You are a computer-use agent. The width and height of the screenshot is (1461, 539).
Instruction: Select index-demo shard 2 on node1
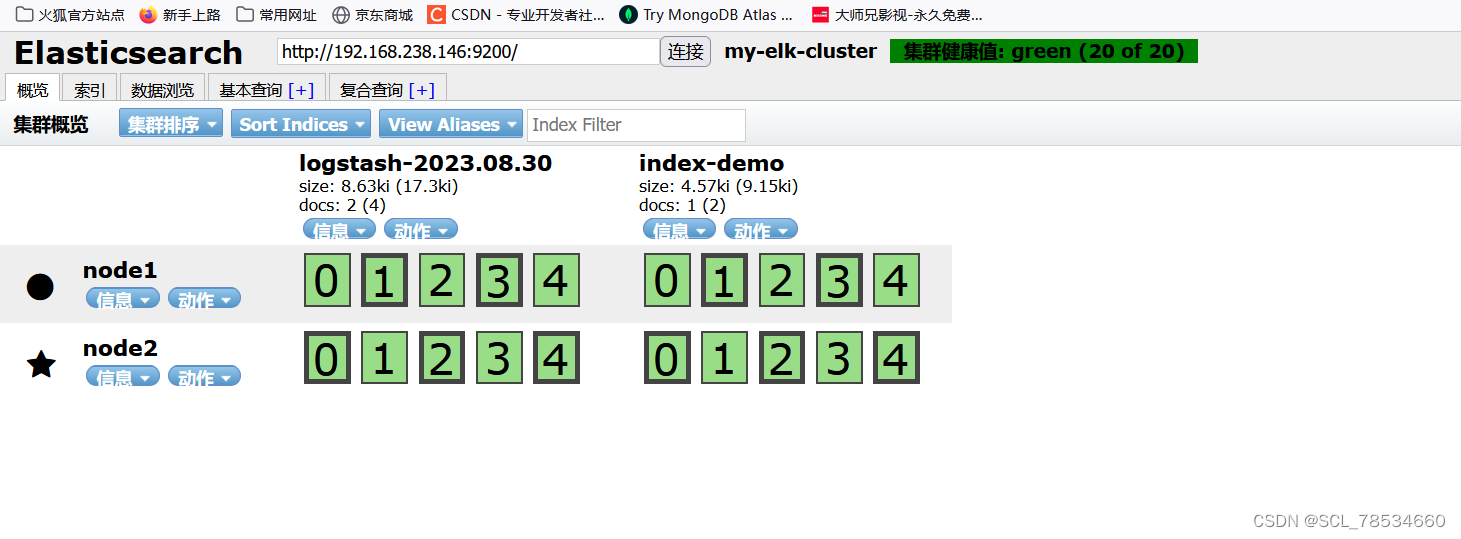782,280
